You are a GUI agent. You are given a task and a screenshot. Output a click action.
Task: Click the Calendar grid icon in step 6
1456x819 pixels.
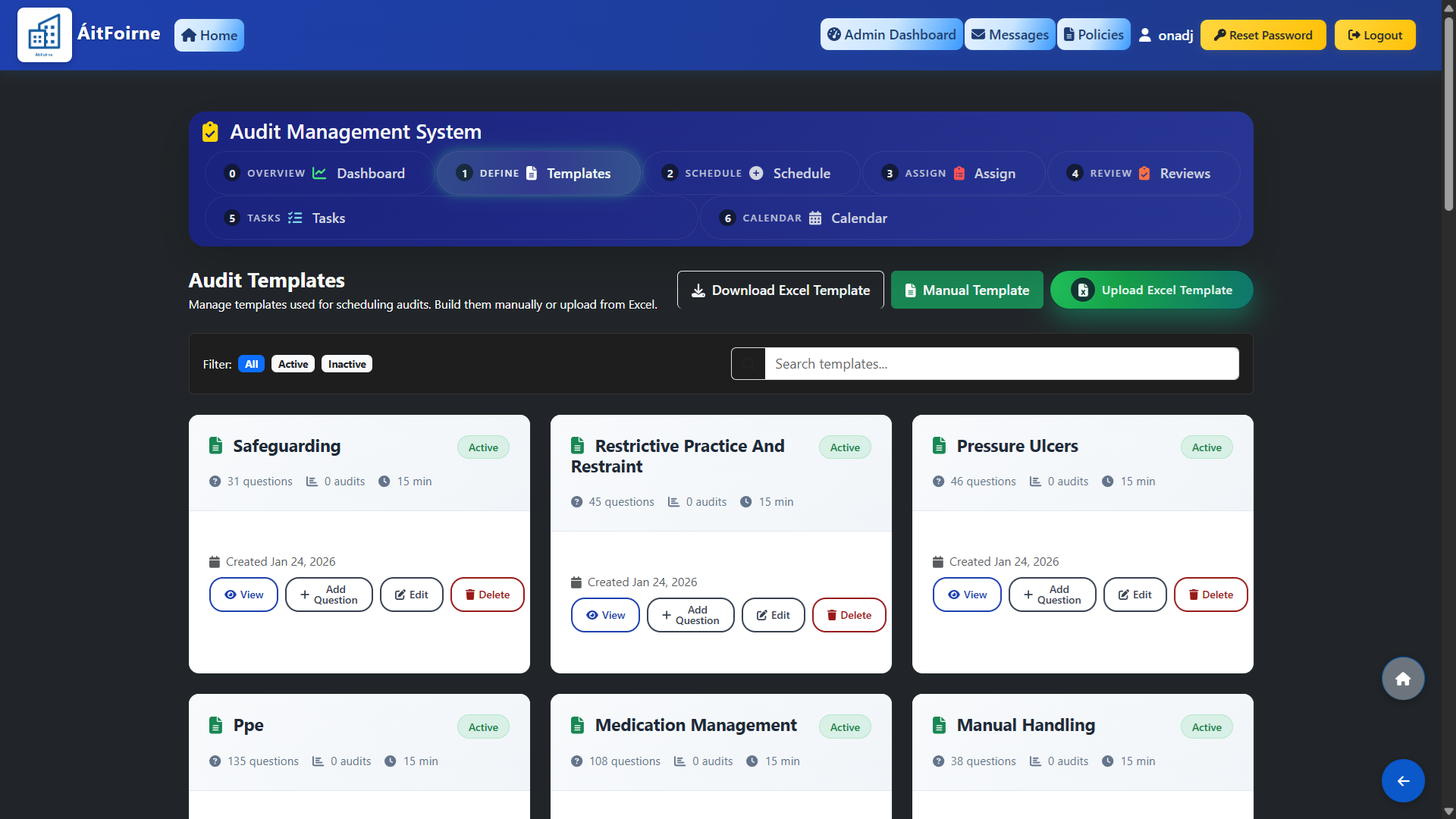(x=814, y=218)
